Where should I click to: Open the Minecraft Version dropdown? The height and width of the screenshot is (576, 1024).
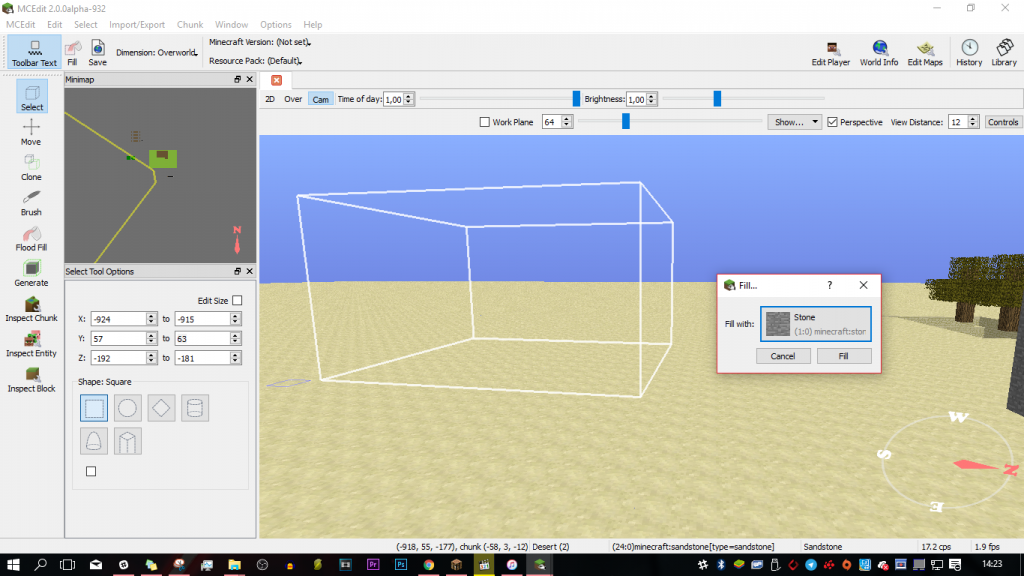pyautogui.click(x=260, y=42)
